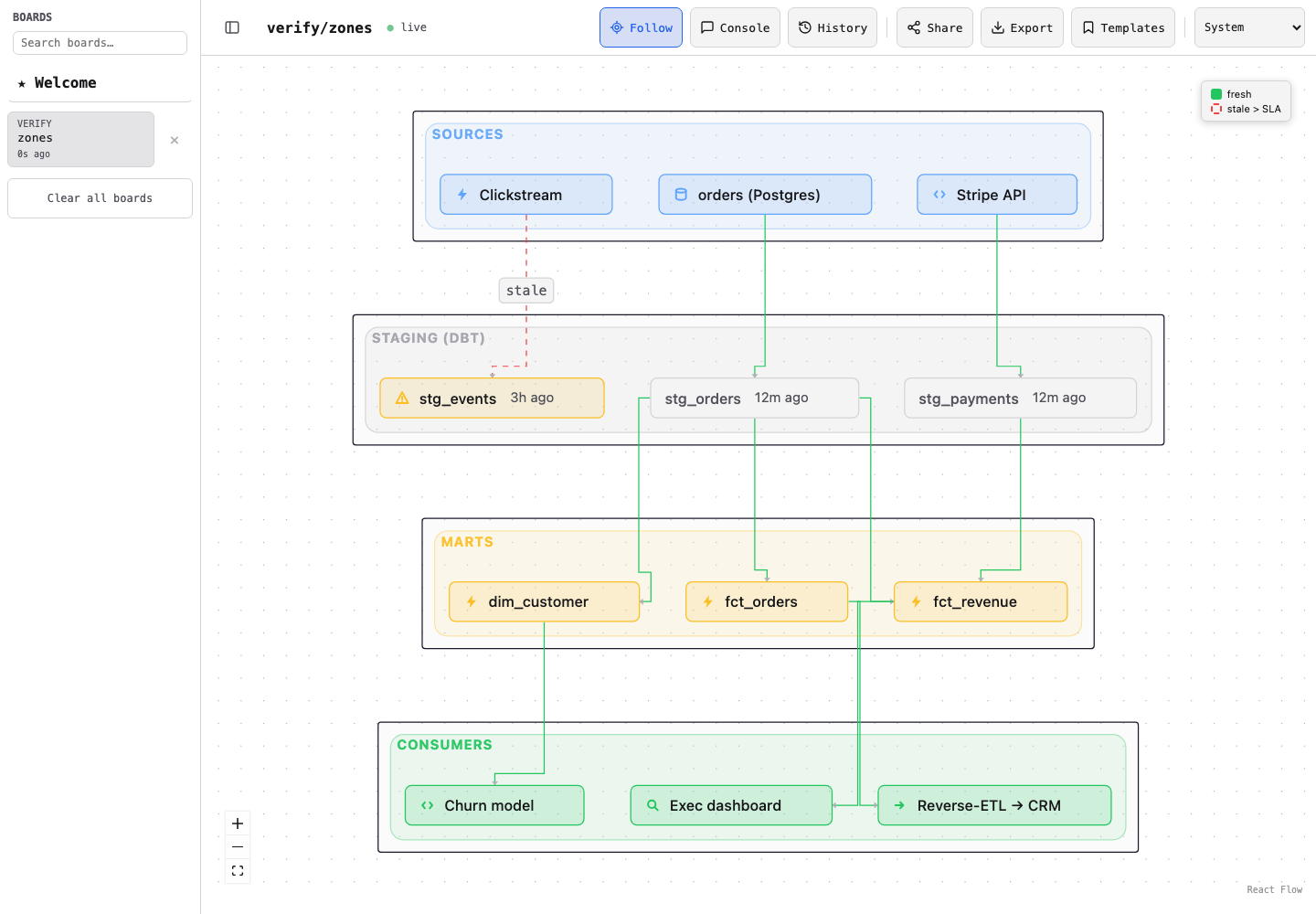Click Clear all boards
The height and width of the screenshot is (914, 1316).
tap(100, 198)
